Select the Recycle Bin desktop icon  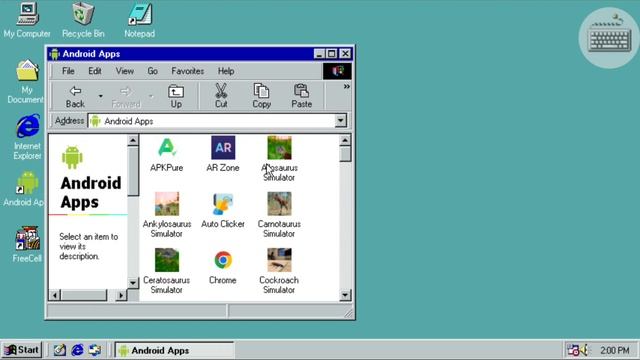coord(83,20)
